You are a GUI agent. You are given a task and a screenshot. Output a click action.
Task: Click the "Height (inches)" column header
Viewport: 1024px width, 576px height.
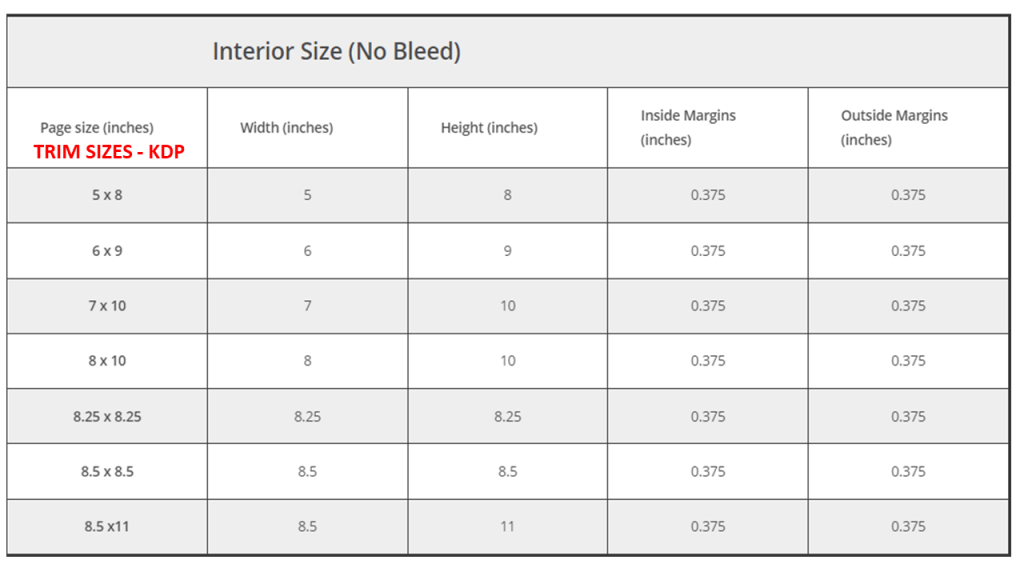point(489,128)
